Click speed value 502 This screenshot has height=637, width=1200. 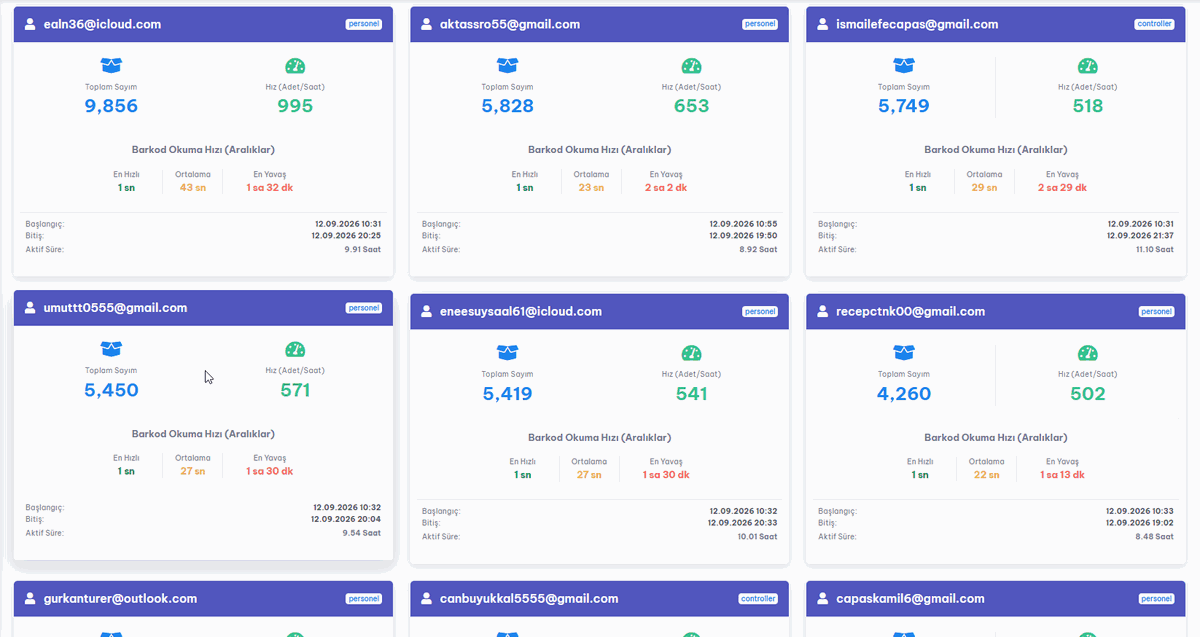(x=1088, y=394)
